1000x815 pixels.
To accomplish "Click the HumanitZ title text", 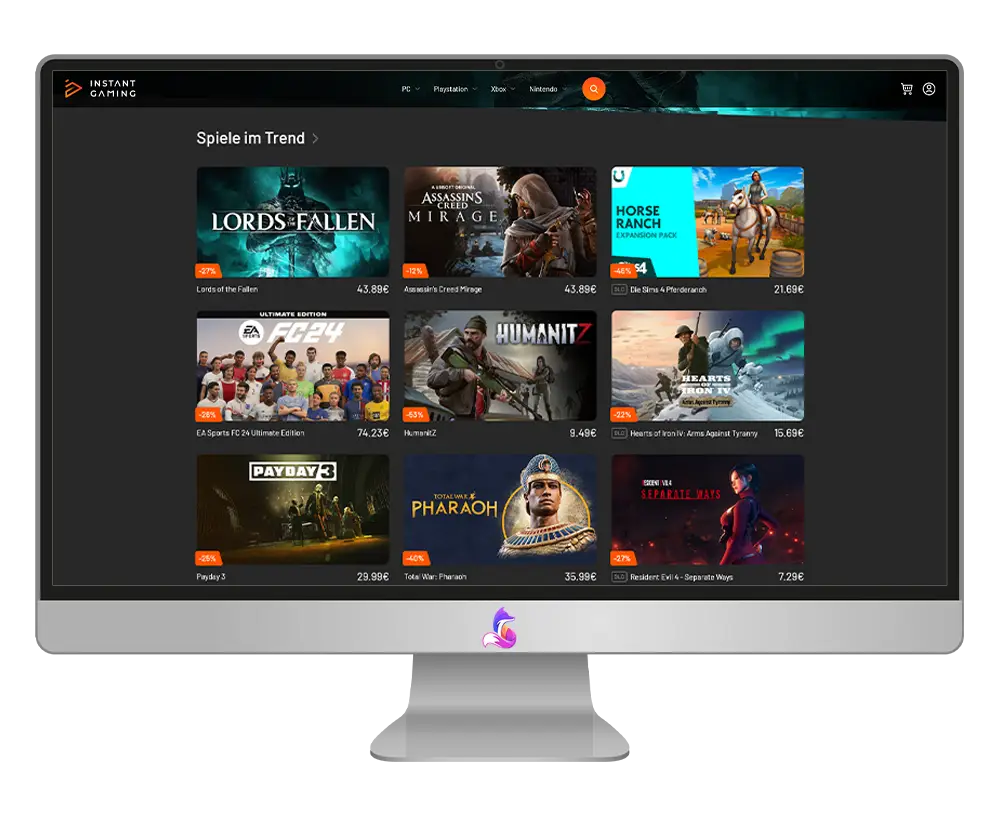I will pos(420,433).
